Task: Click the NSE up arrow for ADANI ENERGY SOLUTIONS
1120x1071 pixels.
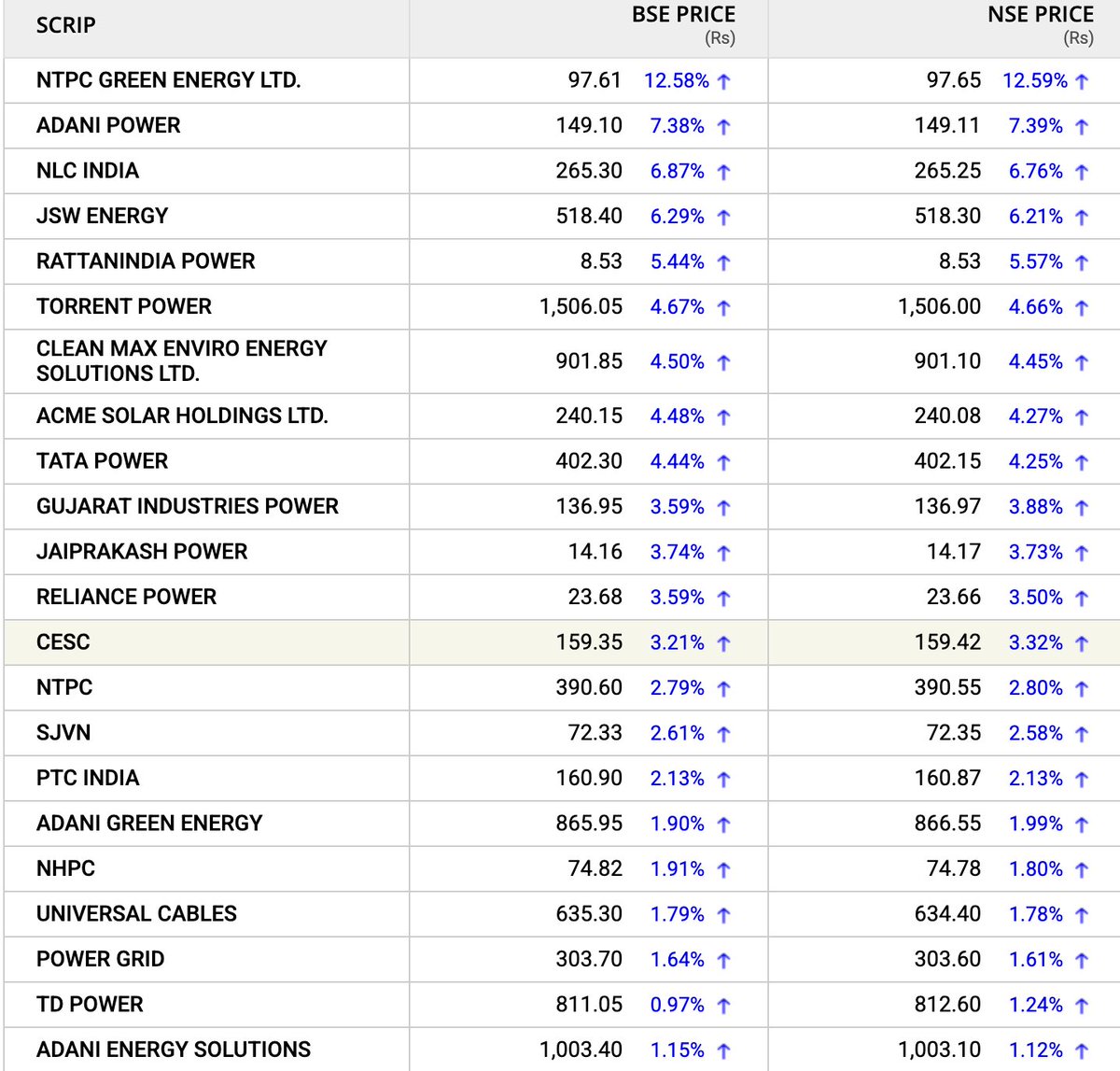Action: click(1082, 1051)
